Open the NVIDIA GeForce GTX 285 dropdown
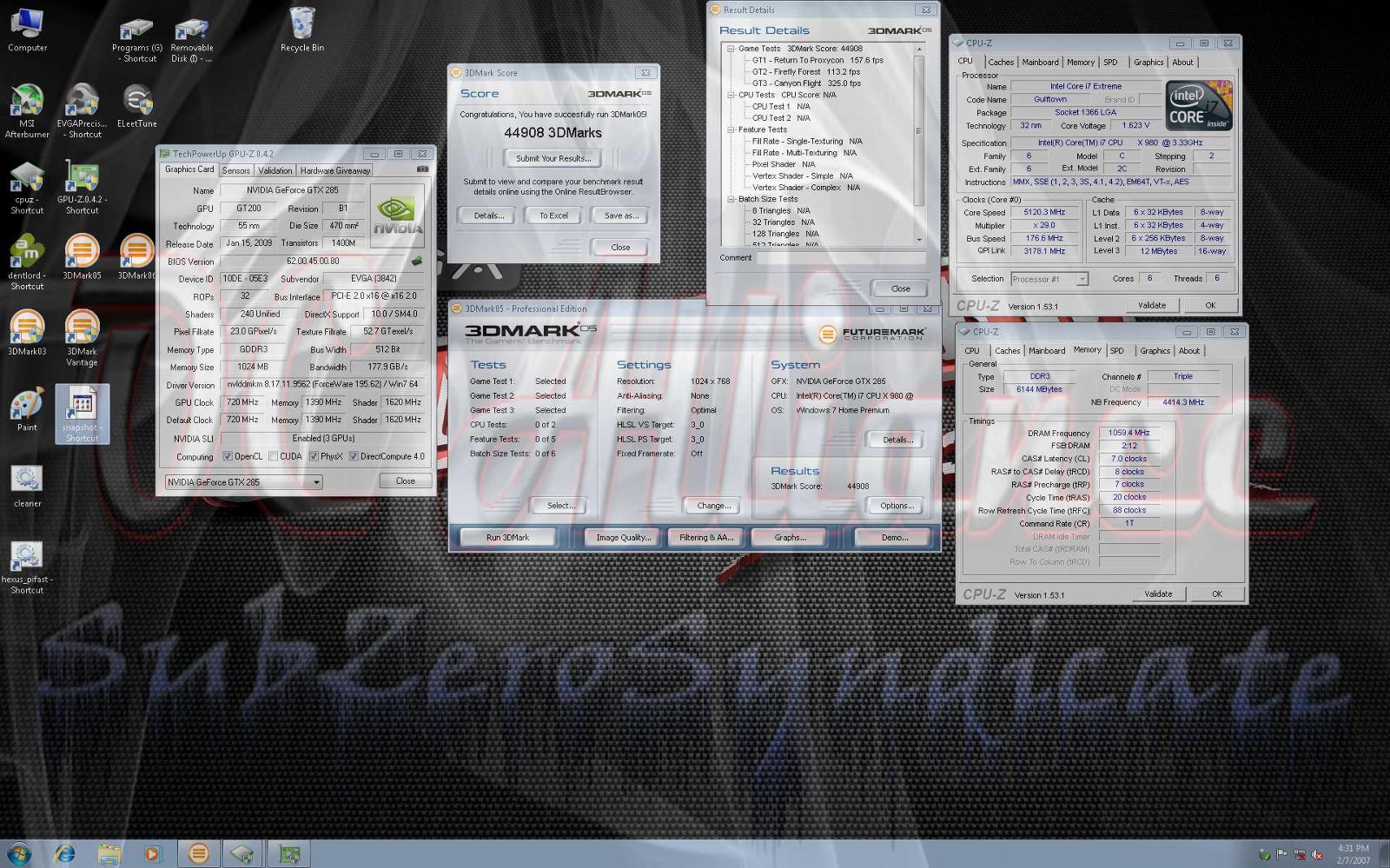The height and width of the screenshot is (868, 1390). click(243, 481)
